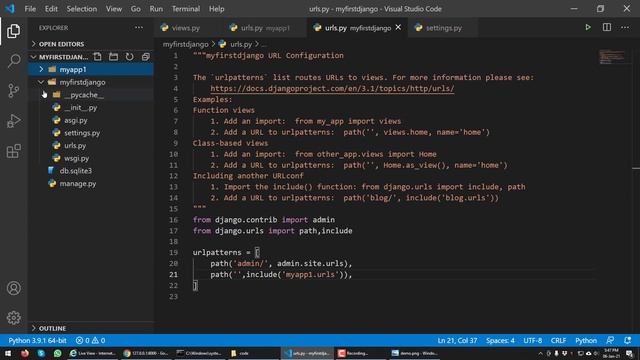Viewport: 640px width, 360px height.
Task: Click the New Folder icon in explorer
Action: coord(113,57)
